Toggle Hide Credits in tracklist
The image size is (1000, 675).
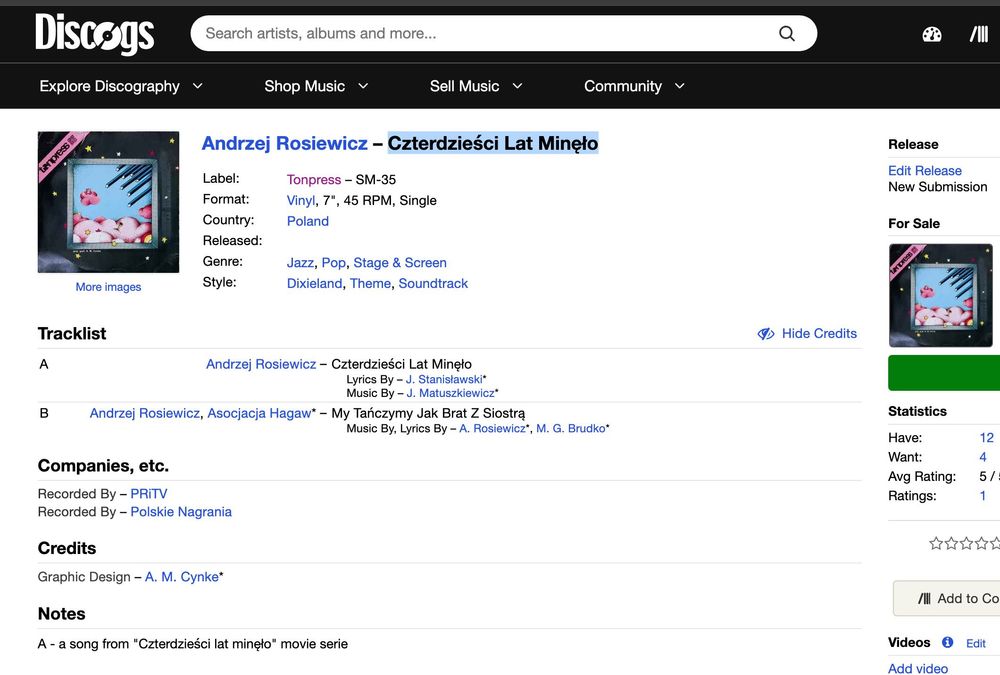click(x=807, y=334)
